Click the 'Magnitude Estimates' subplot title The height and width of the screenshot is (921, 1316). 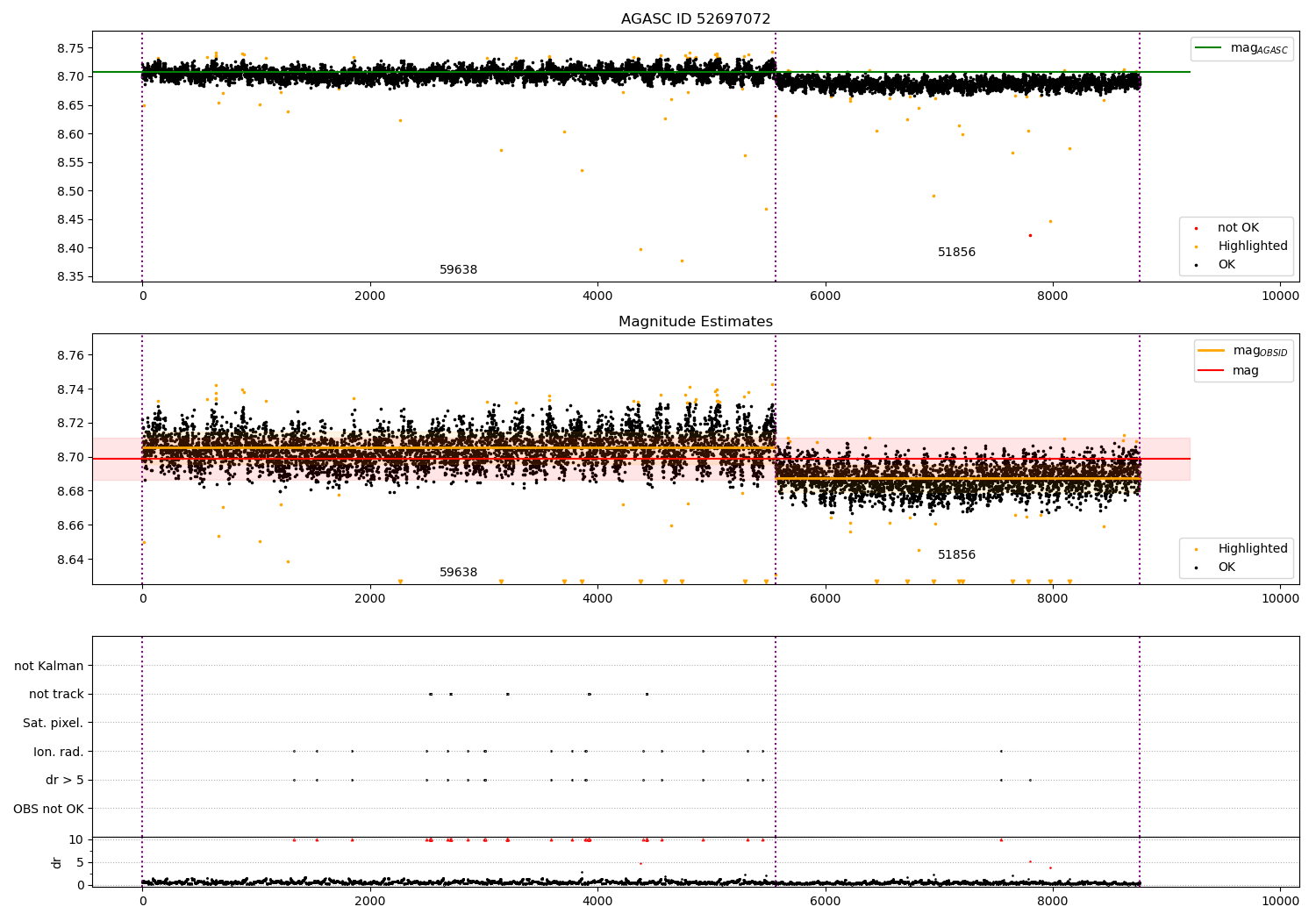(x=696, y=322)
